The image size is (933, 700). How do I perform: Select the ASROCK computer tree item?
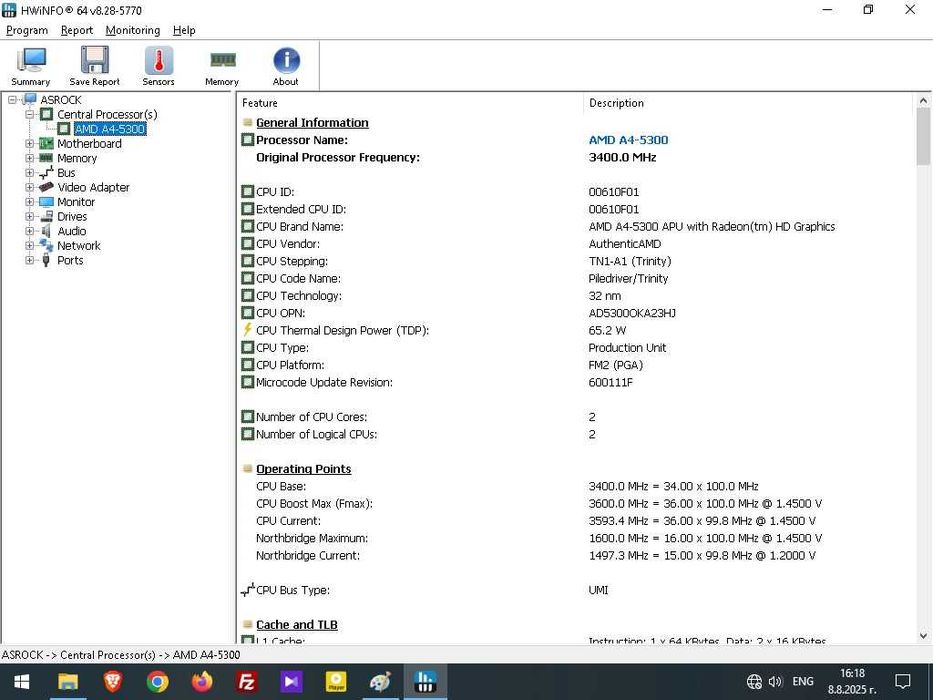[x=61, y=100]
